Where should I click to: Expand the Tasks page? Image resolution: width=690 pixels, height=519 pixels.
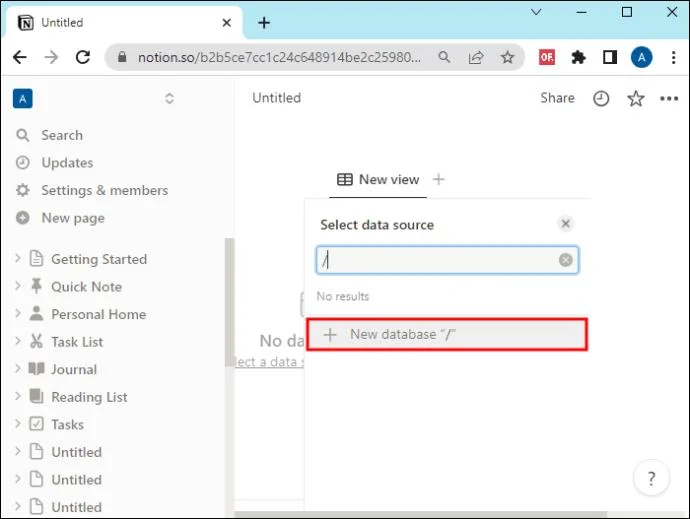(18, 424)
